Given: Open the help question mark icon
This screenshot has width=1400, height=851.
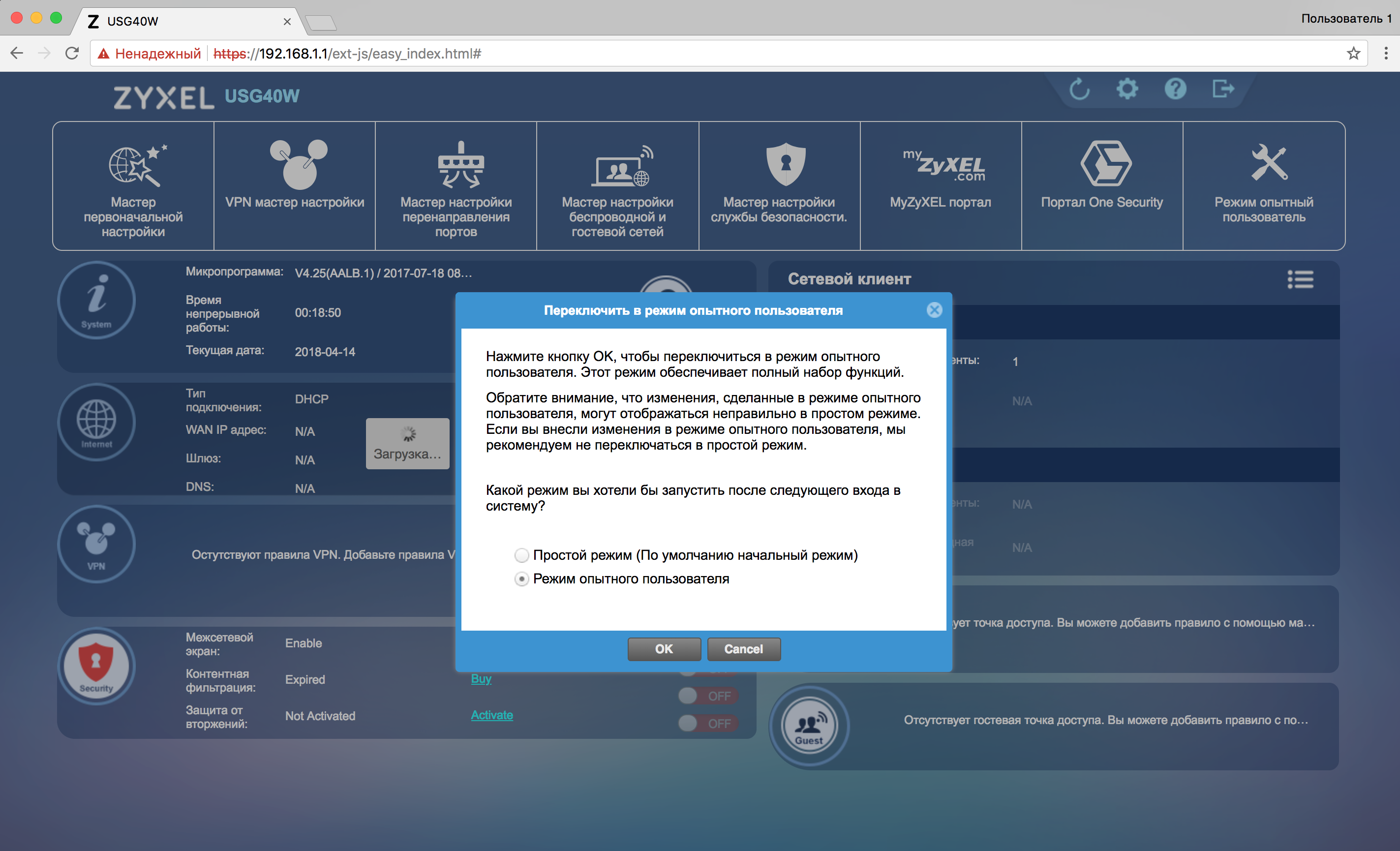Looking at the screenshot, I should click(1175, 89).
